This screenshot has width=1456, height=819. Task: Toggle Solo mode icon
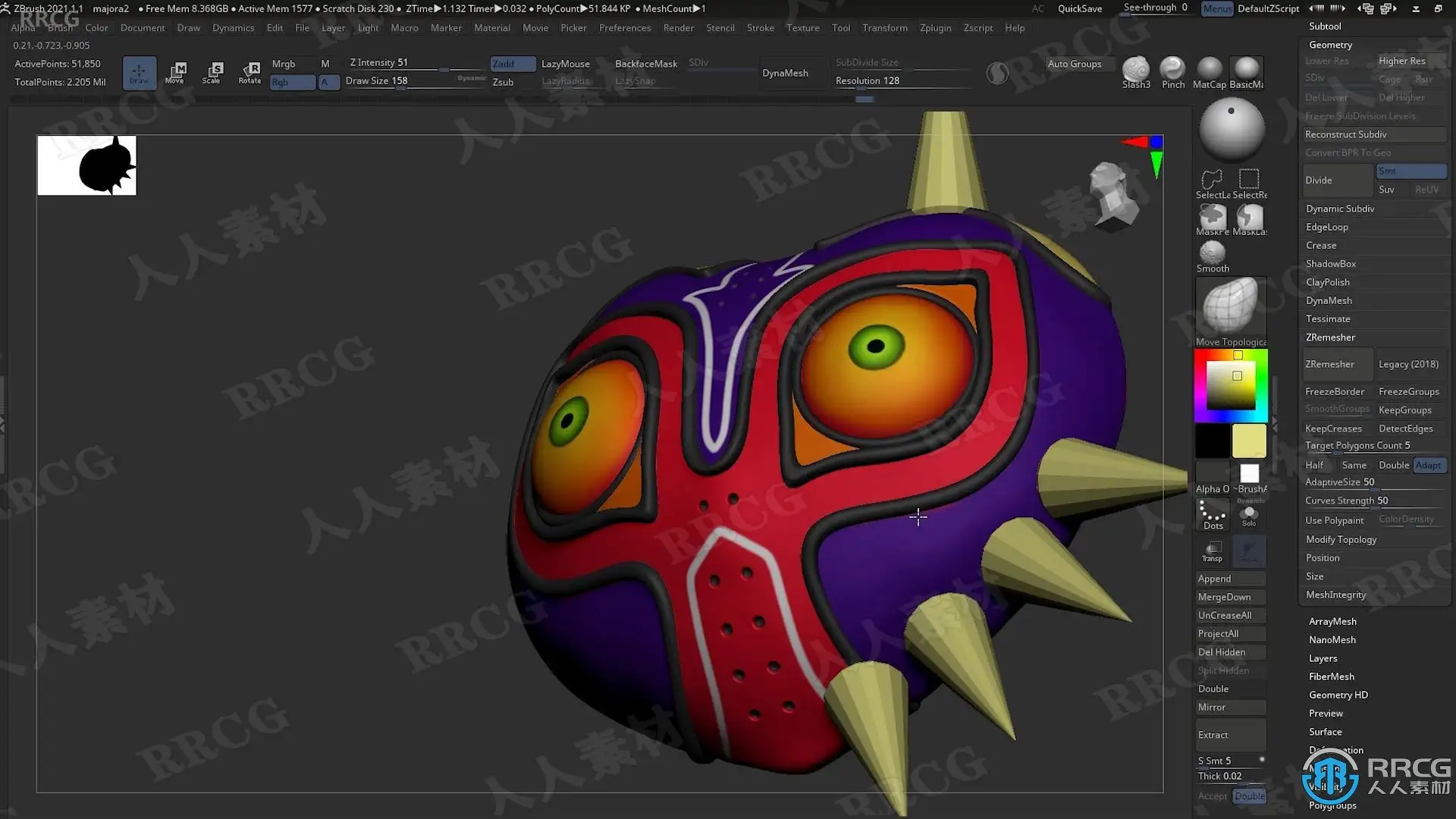[1249, 516]
